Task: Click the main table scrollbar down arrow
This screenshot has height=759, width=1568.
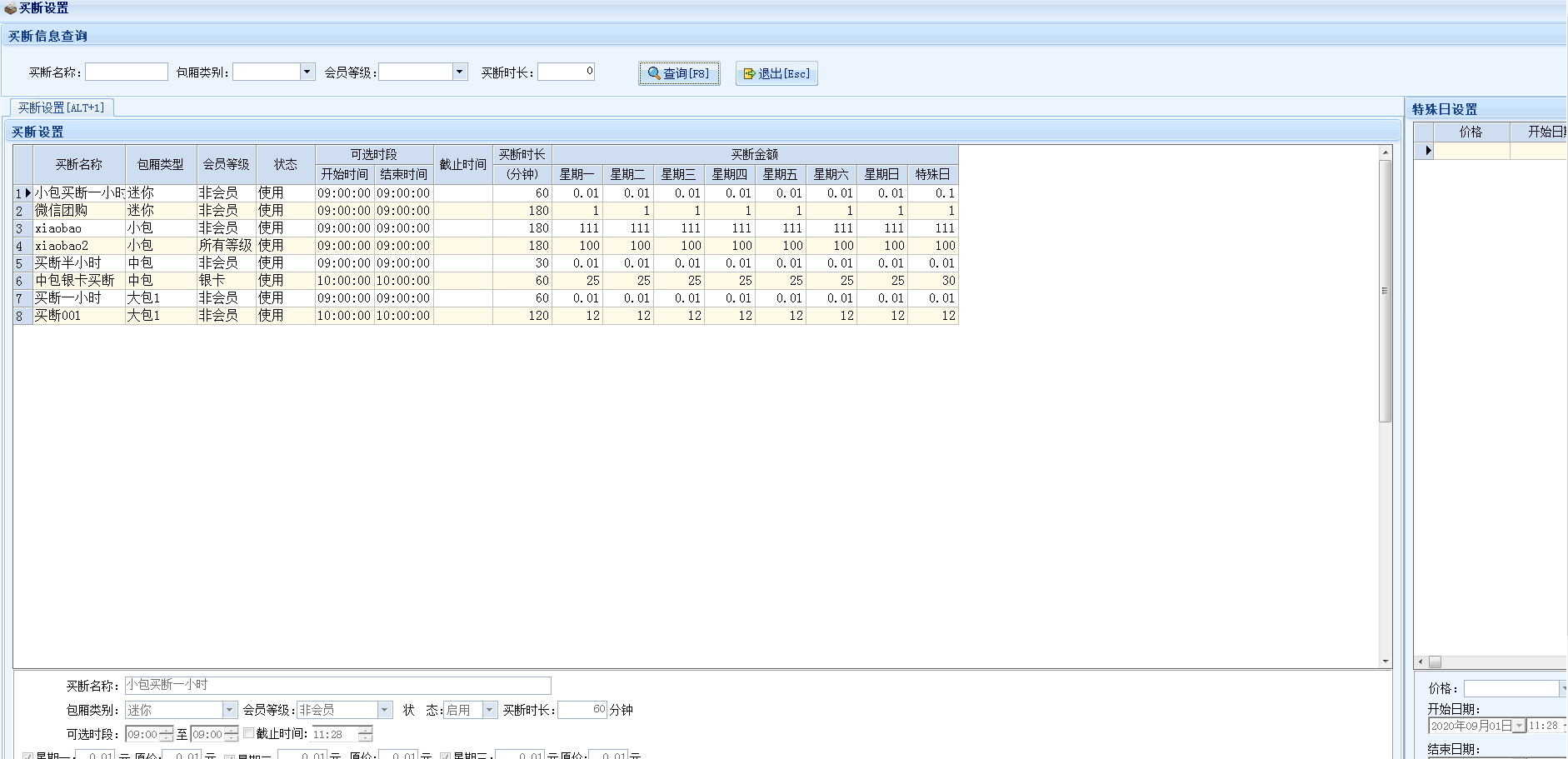Action: pyautogui.click(x=1386, y=662)
